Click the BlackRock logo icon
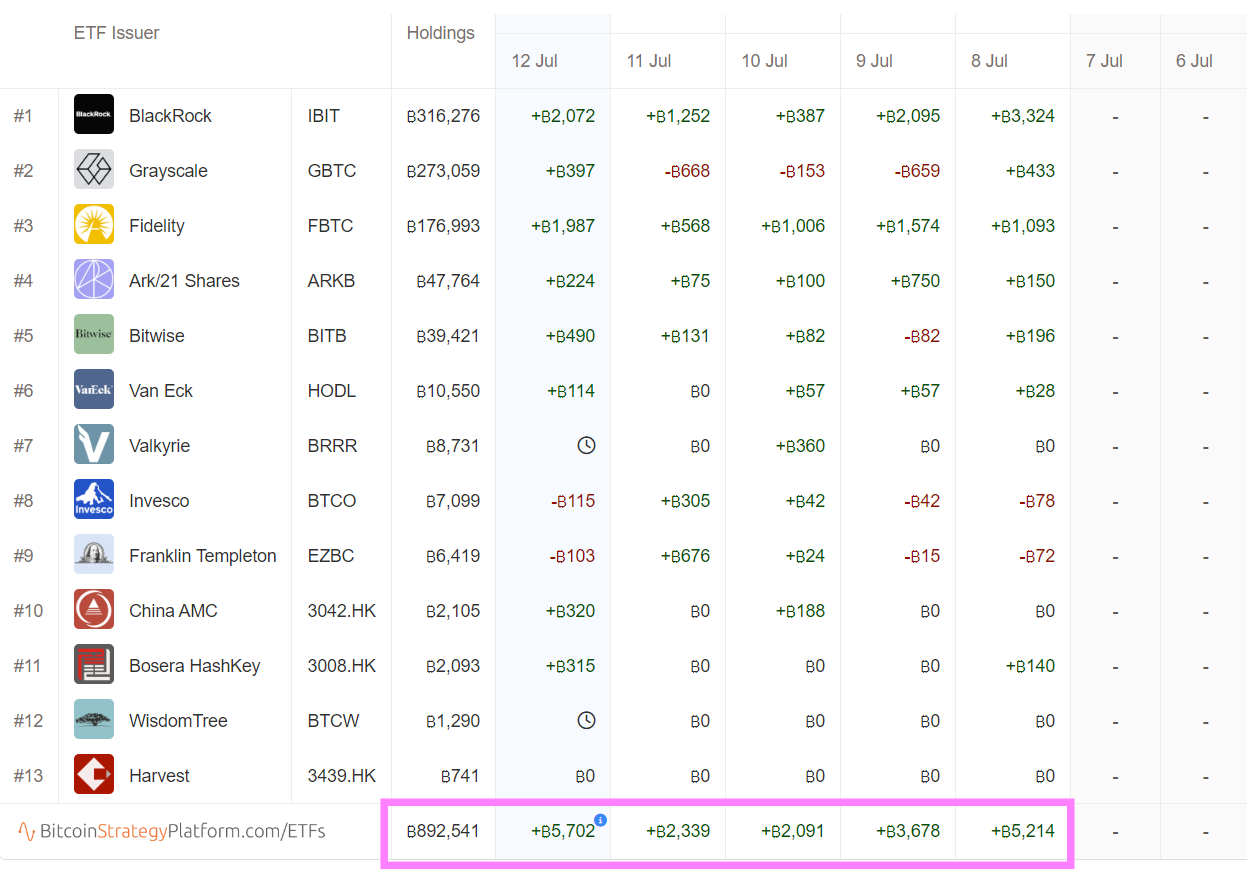The image size is (1247, 870). (x=94, y=115)
